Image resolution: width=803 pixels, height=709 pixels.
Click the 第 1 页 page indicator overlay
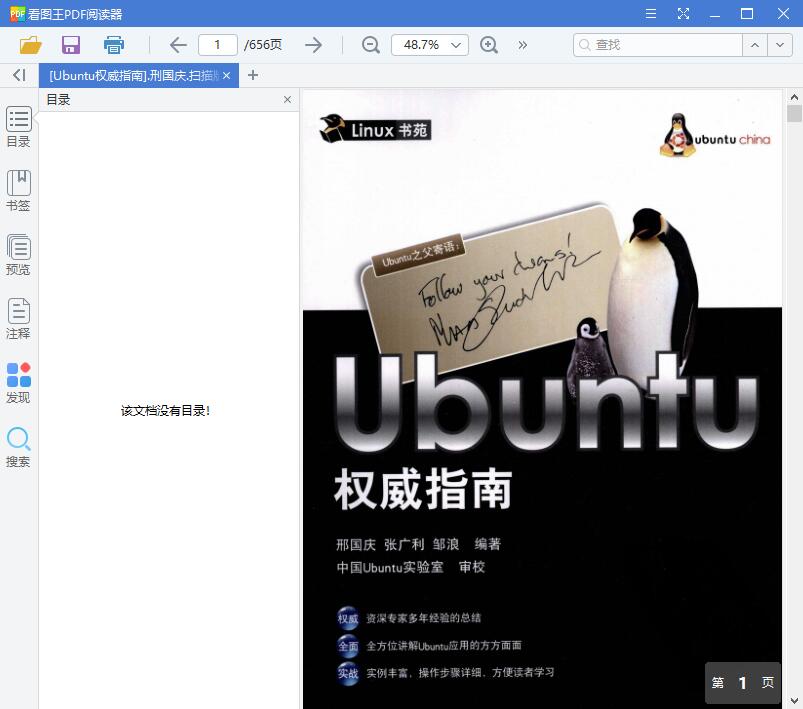743,682
